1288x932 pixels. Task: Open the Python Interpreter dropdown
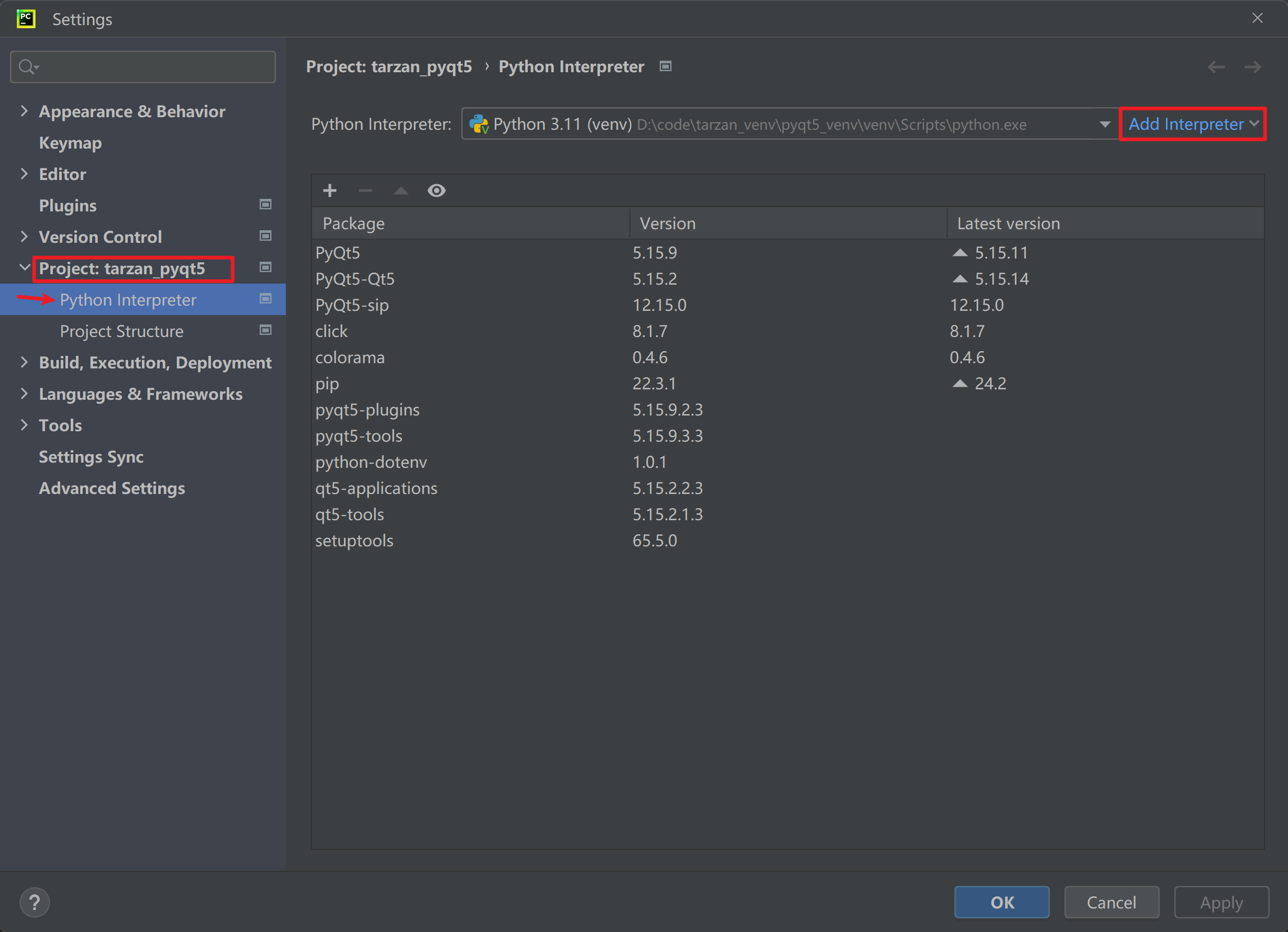pos(790,125)
